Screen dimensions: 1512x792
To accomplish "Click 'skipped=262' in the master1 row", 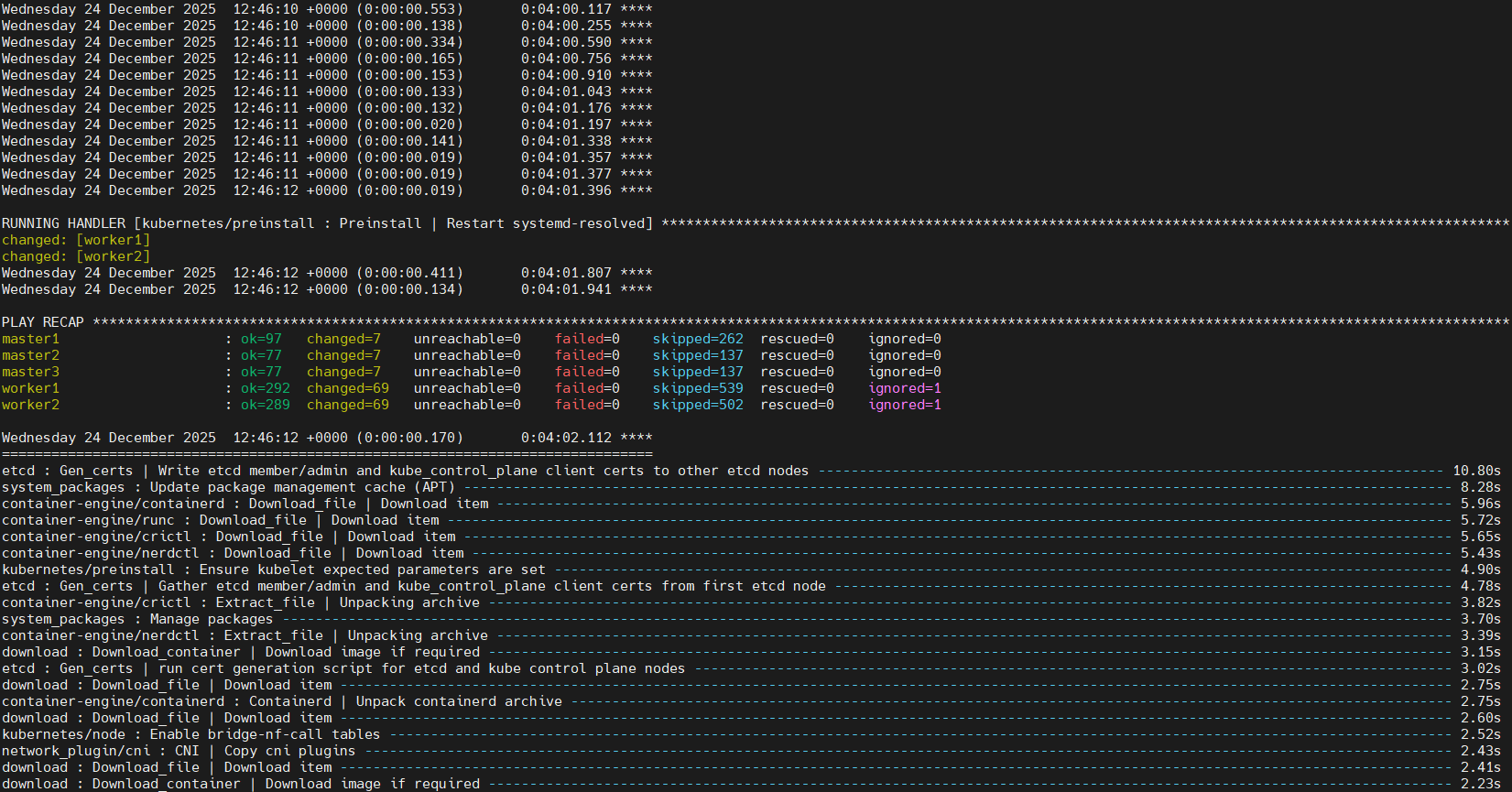I will [698, 339].
